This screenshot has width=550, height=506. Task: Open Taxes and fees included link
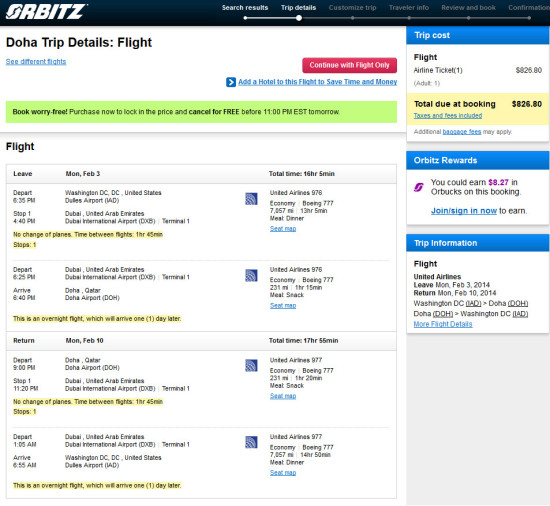pos(448,116)
